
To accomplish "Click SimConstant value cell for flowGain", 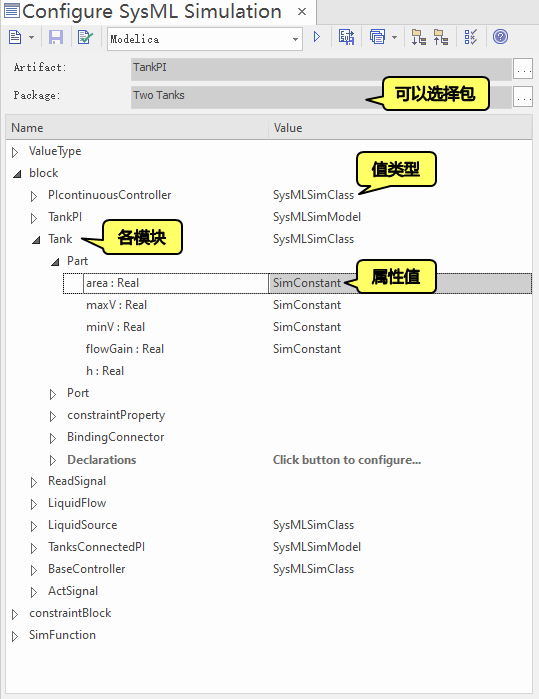I will pyautogui.click(x=307, y=349).
